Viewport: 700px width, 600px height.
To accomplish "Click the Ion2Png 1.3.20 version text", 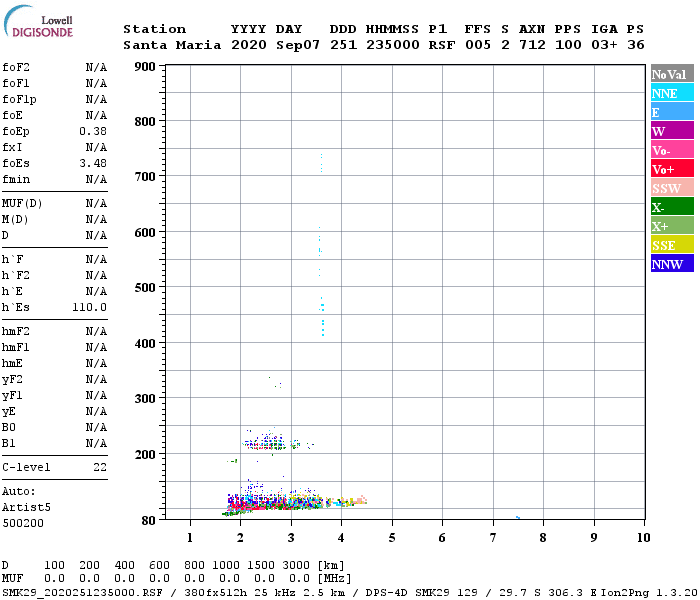I will (650, 592).
